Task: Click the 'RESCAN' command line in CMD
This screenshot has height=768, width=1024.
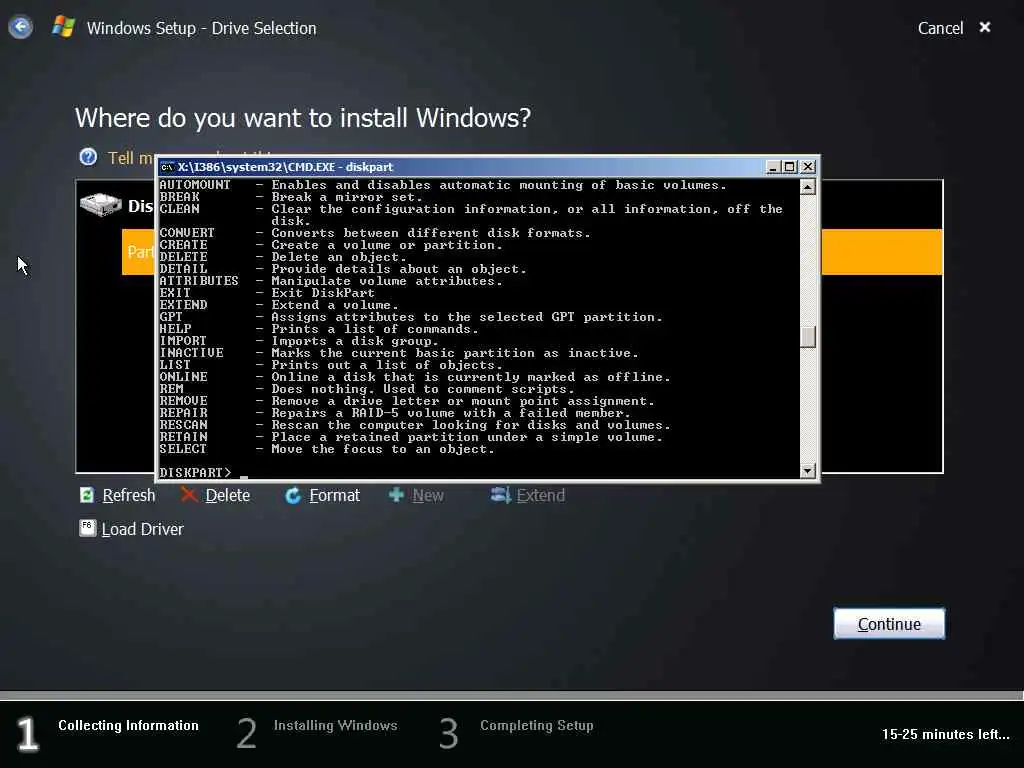Action: [x=415, y=425]
